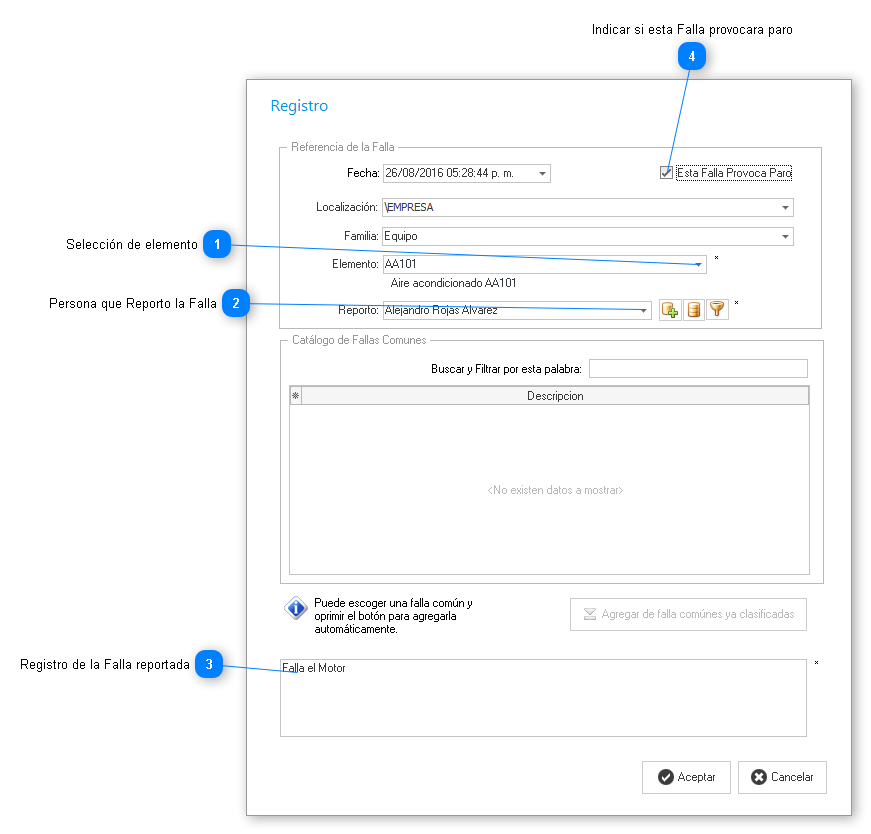Click the blue information icon
The width and height of the screenshot is (871, 834).
(x=296, y=608)
